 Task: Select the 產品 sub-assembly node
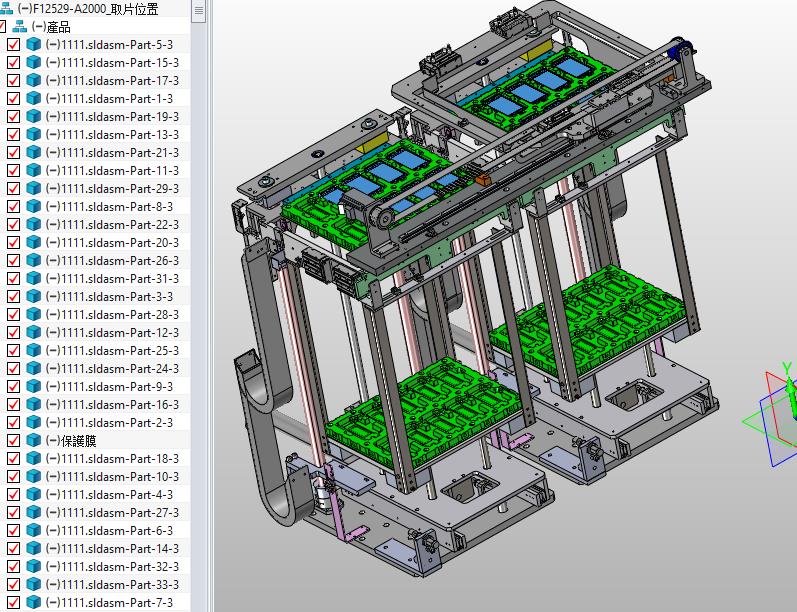(51, 26)
